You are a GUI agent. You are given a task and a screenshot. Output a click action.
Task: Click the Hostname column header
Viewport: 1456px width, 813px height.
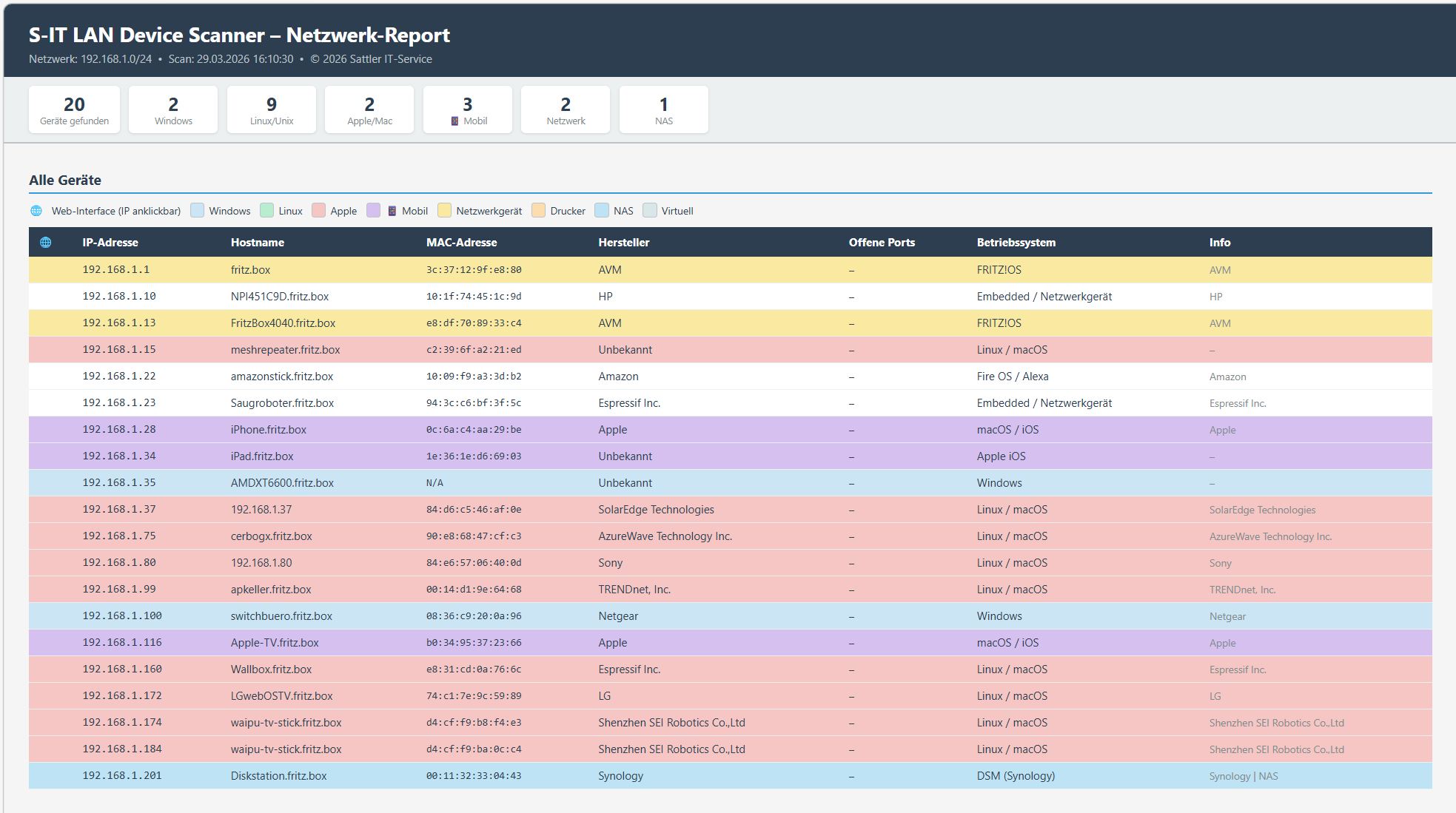258,243
